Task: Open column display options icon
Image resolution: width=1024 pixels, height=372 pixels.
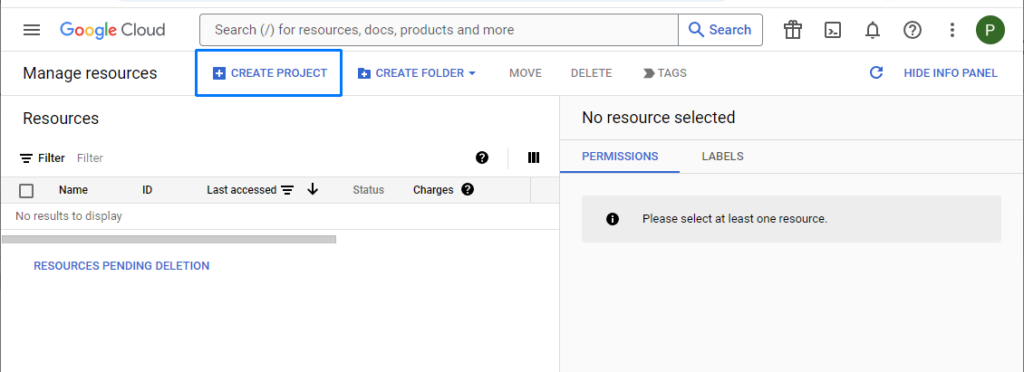Action: [x=534, y=157]
